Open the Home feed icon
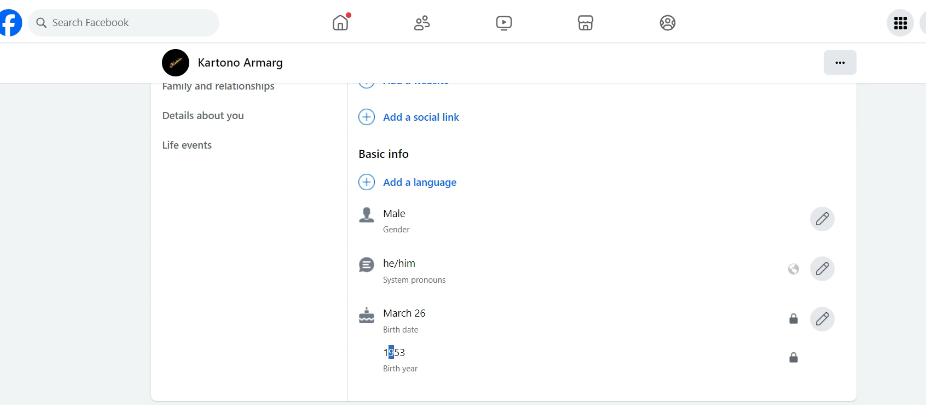The image size is (926, 405). 341,22
